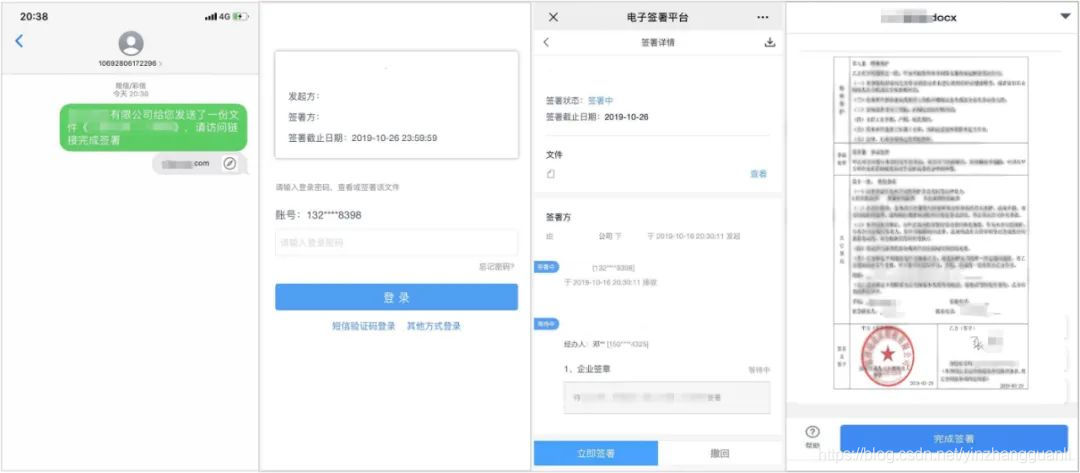Click the blurred signer field under 企业签章
Image resolution: width=1080 pixels, height=473 pixels.
coord(667,397)
